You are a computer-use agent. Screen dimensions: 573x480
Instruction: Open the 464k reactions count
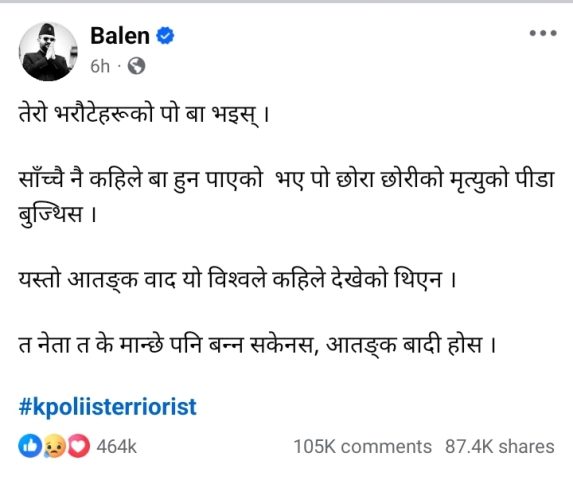pyautogui.click(x=116, y=447)
